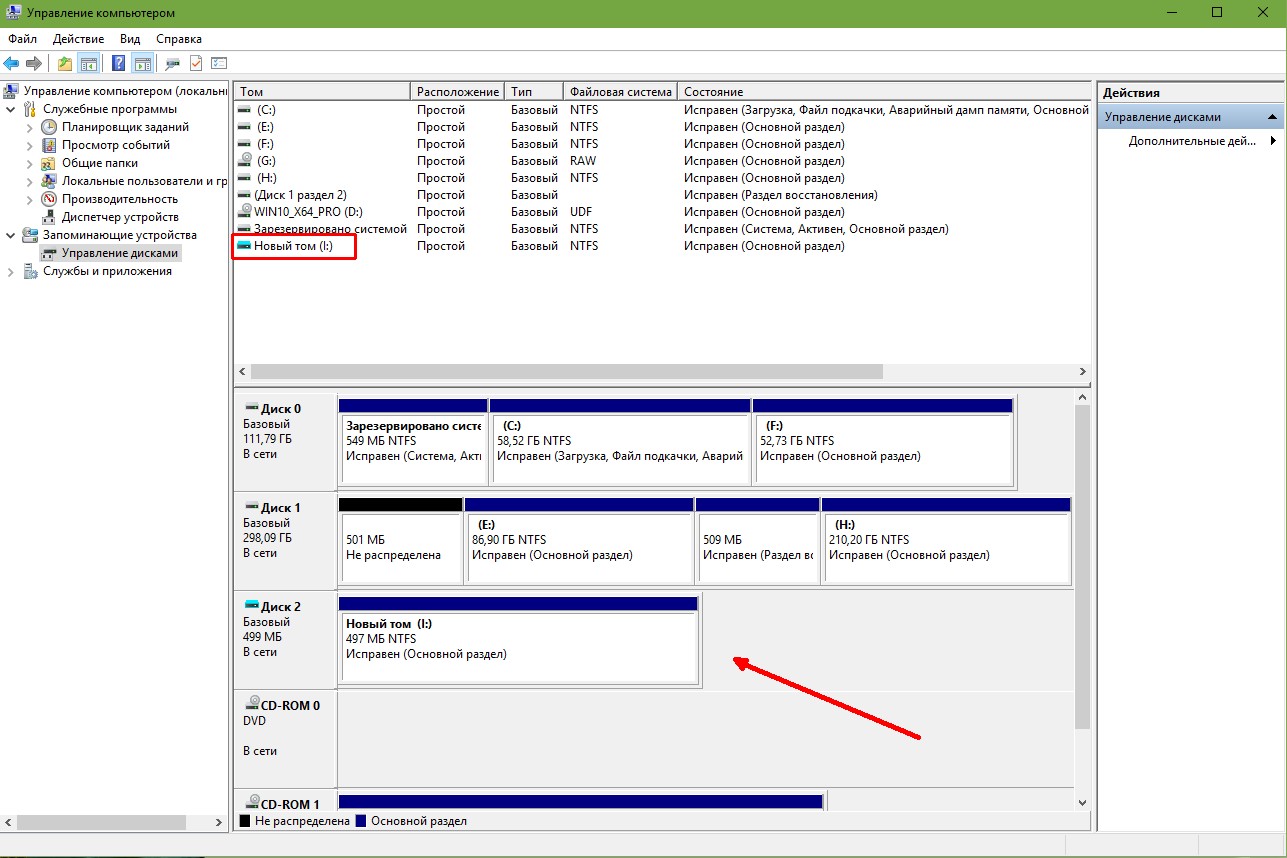Open the Справка menu
Screen dimensions: 1287x858
click(179, 39)
